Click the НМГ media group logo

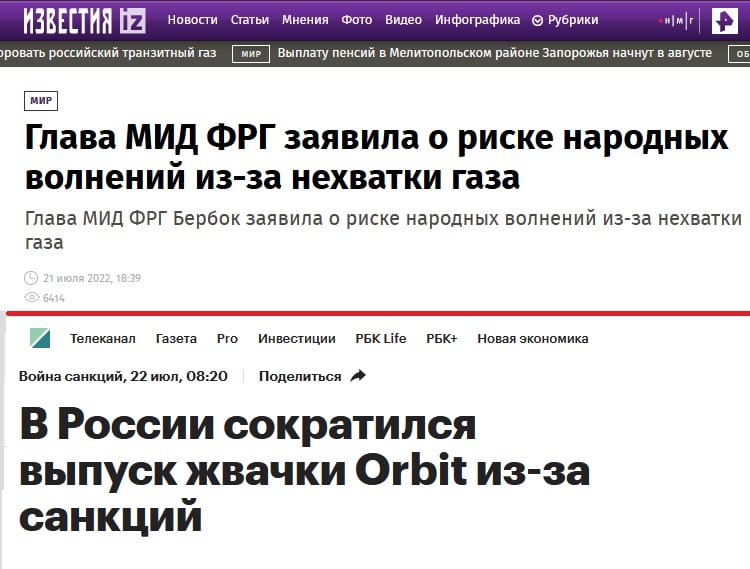(676, 21)
